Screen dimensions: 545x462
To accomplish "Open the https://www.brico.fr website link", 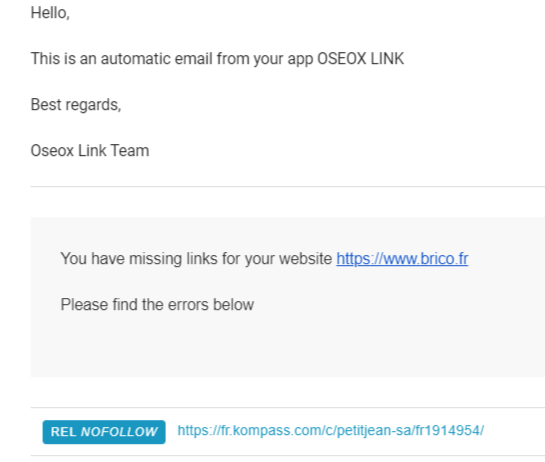I will 402,259.
